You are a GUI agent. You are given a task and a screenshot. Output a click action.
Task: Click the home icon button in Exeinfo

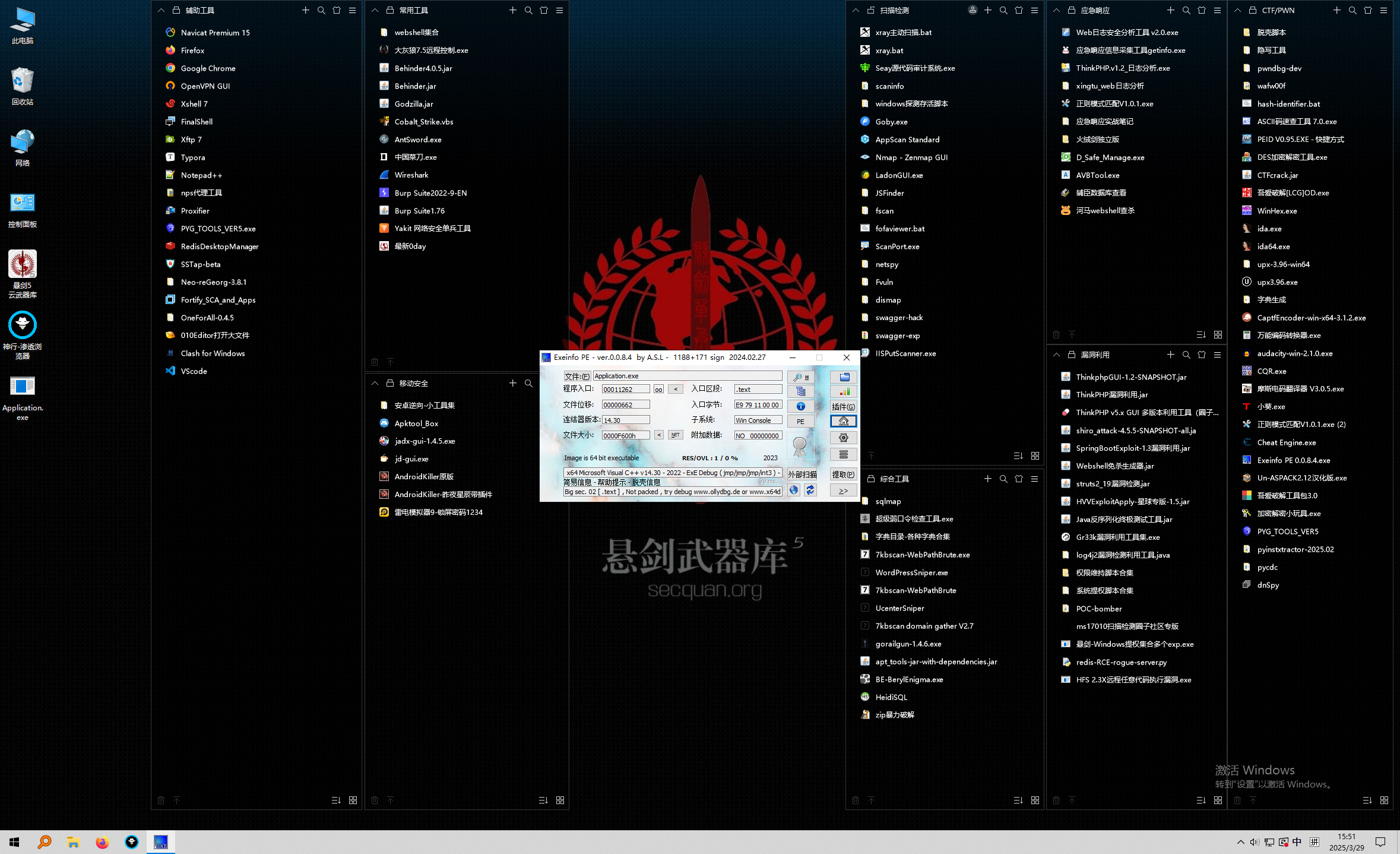pyautogui.click(x=844, y=421)
